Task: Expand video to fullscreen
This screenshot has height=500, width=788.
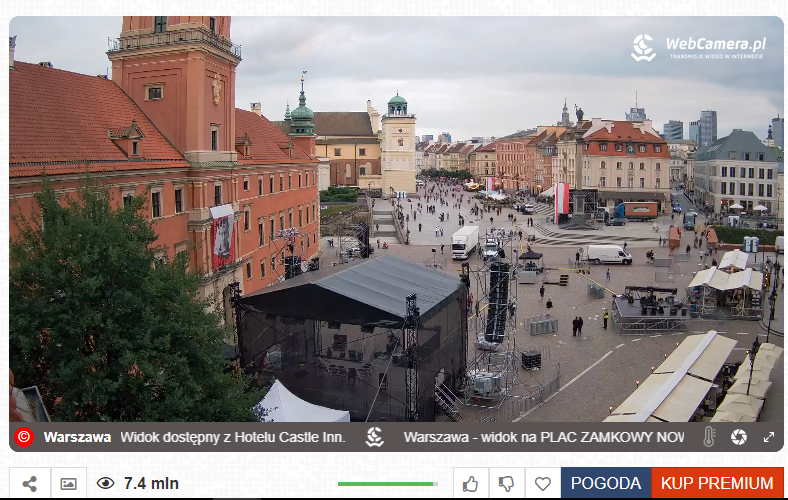Action: 769,437
